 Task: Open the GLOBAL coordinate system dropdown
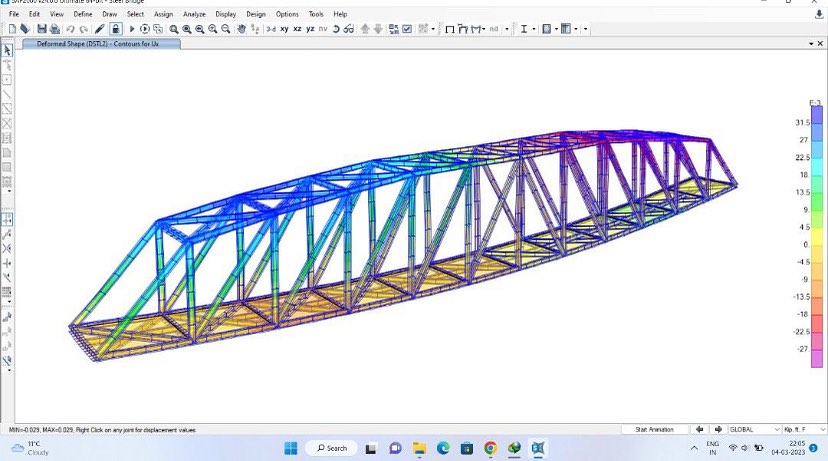[x=753, y=429]
